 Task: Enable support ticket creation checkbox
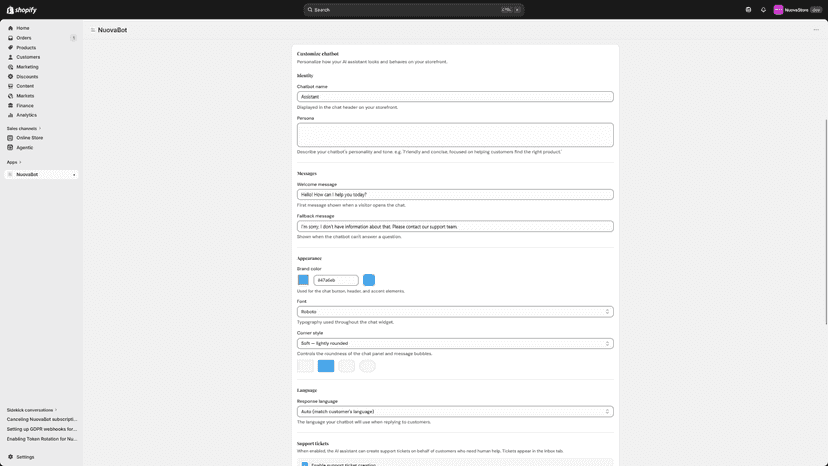[x=305, y=464]
